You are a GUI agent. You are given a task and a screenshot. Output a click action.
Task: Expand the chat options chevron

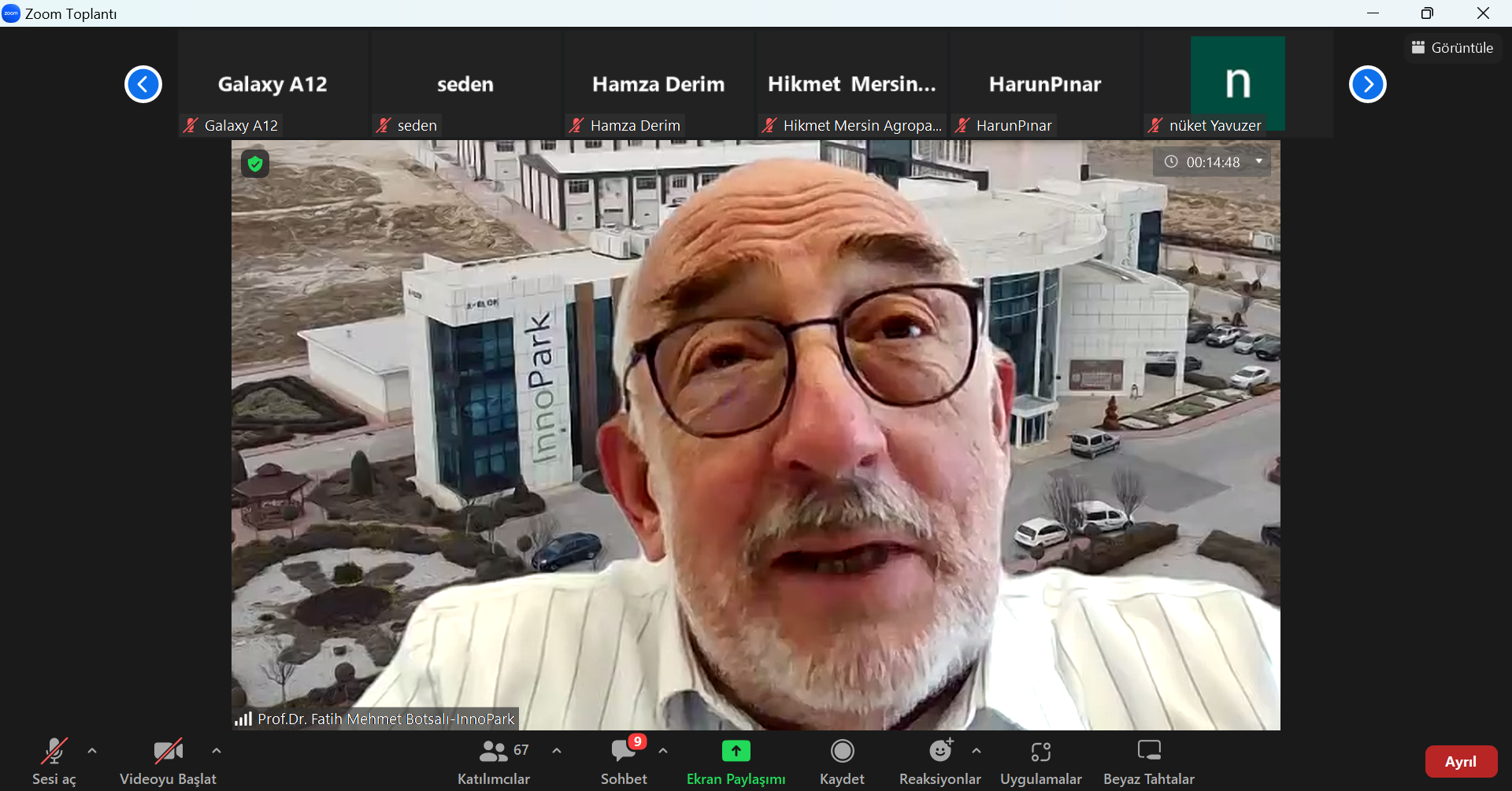point(663,751)
